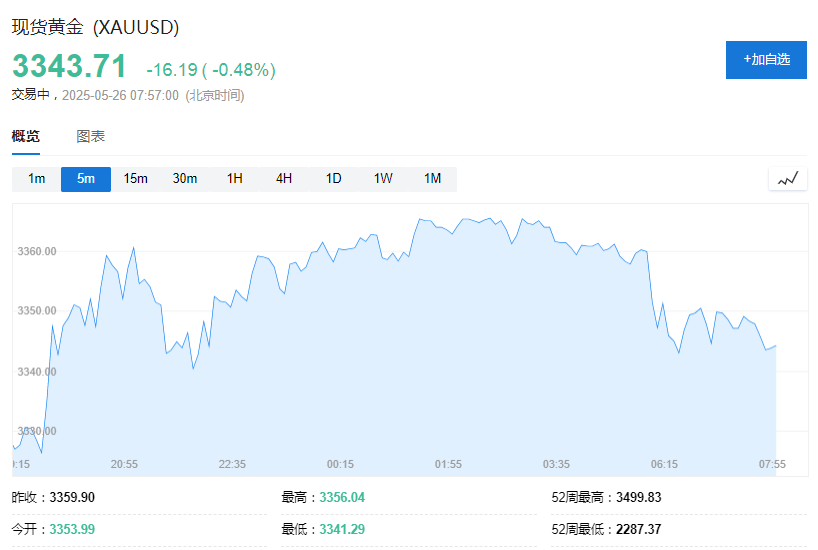Click the line chart type icon
The image size is (818, 550).
coord(788,179)
